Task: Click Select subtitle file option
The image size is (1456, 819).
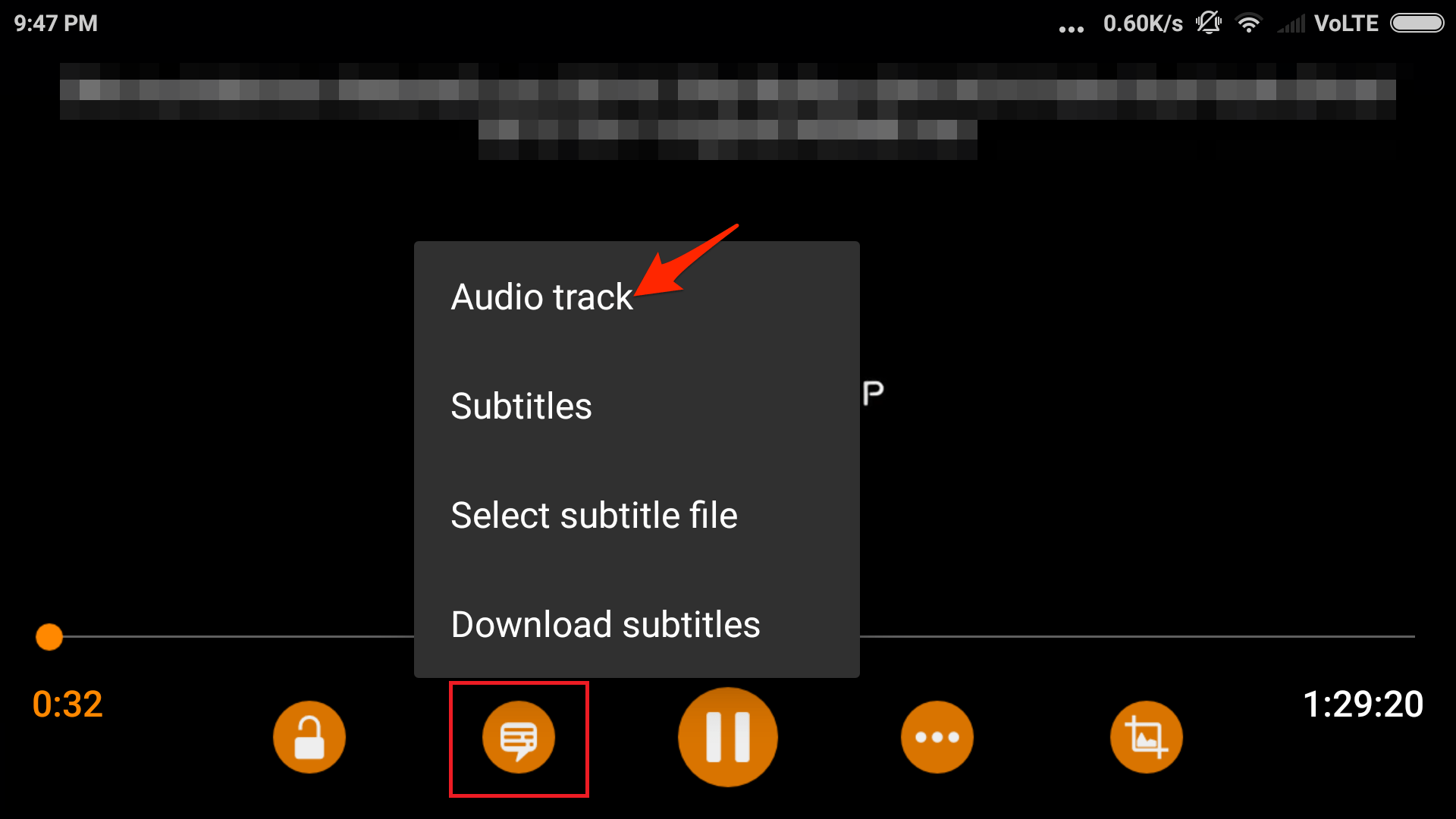Action: click(594, 514)
